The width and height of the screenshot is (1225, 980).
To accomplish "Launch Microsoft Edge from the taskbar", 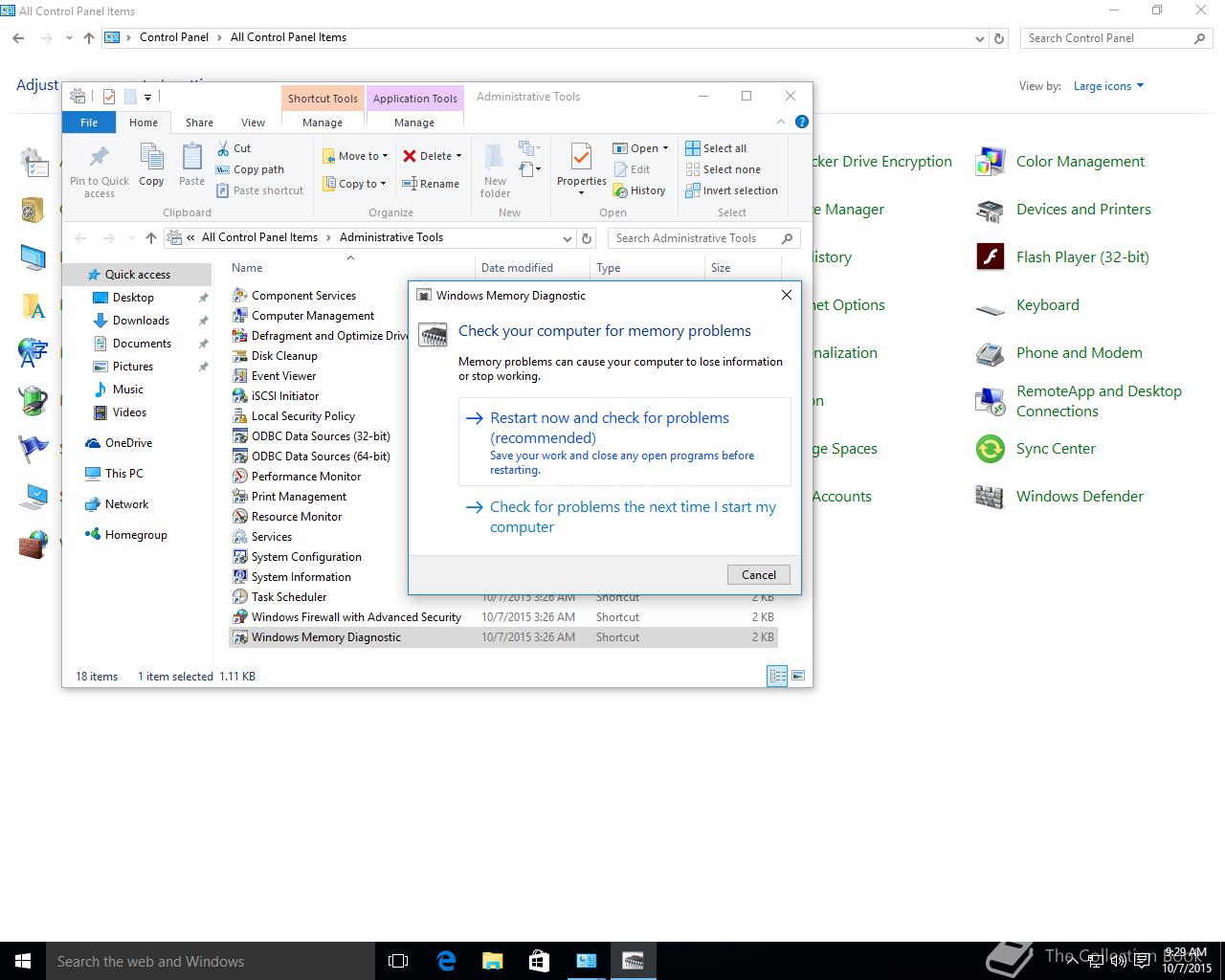I will (445, 961).
